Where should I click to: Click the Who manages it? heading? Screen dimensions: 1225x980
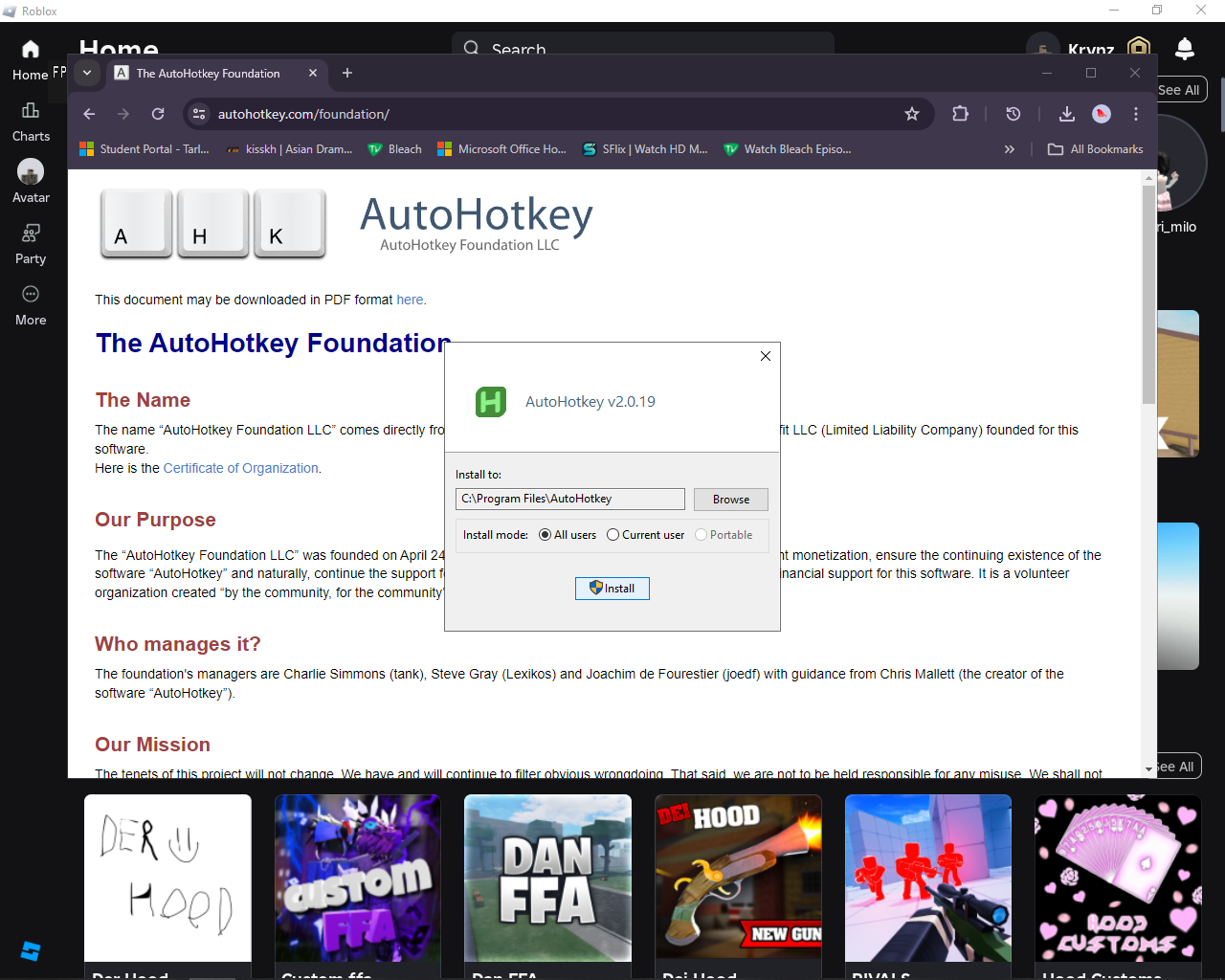[178, 644]
